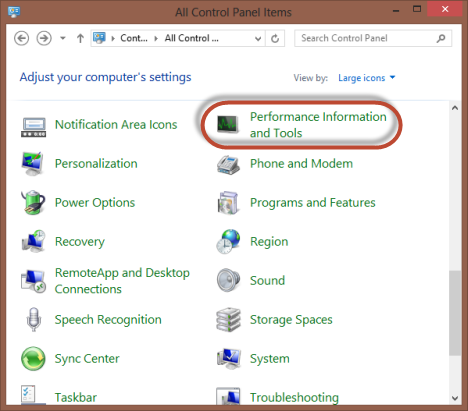Image resolution: width=468 pixels, height=411 pixels.
Task: Open the View by Large icons dropdown
Action: (367, 78)
